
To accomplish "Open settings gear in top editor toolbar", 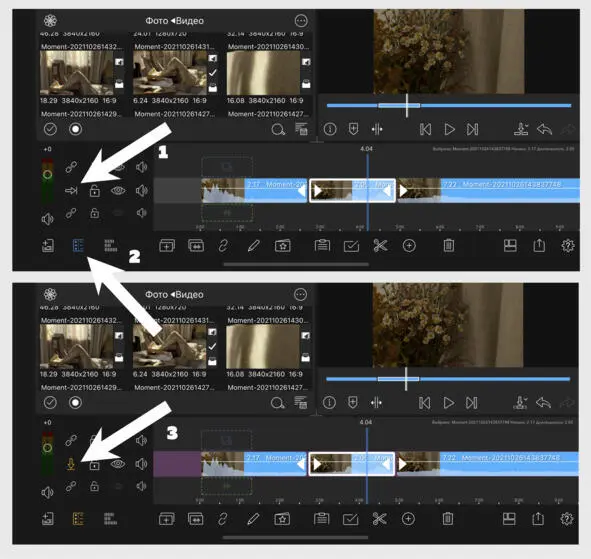I will tap(568, 246).
